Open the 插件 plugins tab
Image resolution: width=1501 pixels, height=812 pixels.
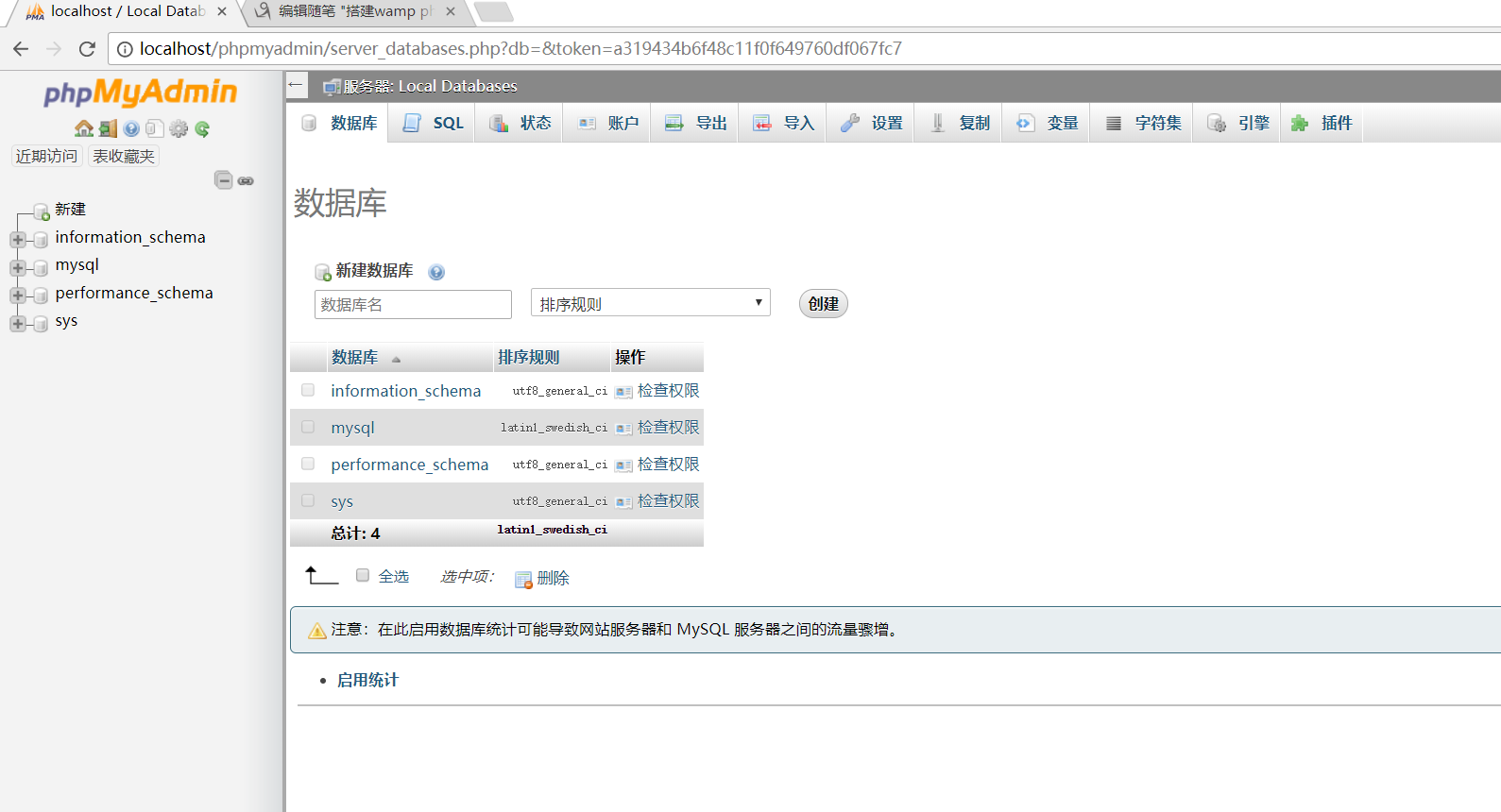pyautogui.click(x=1322, y=124)
